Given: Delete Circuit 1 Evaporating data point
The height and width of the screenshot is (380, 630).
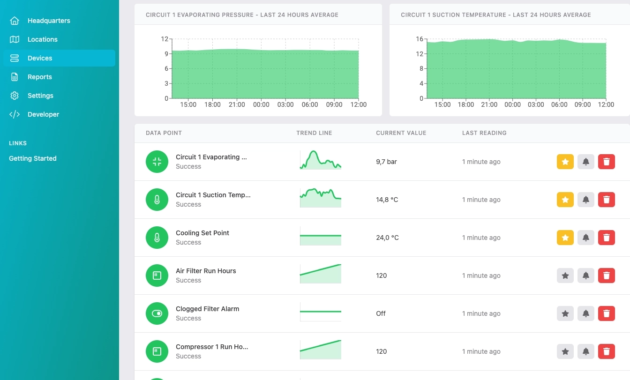Looking at the screenshot, I should pos(606,162).
